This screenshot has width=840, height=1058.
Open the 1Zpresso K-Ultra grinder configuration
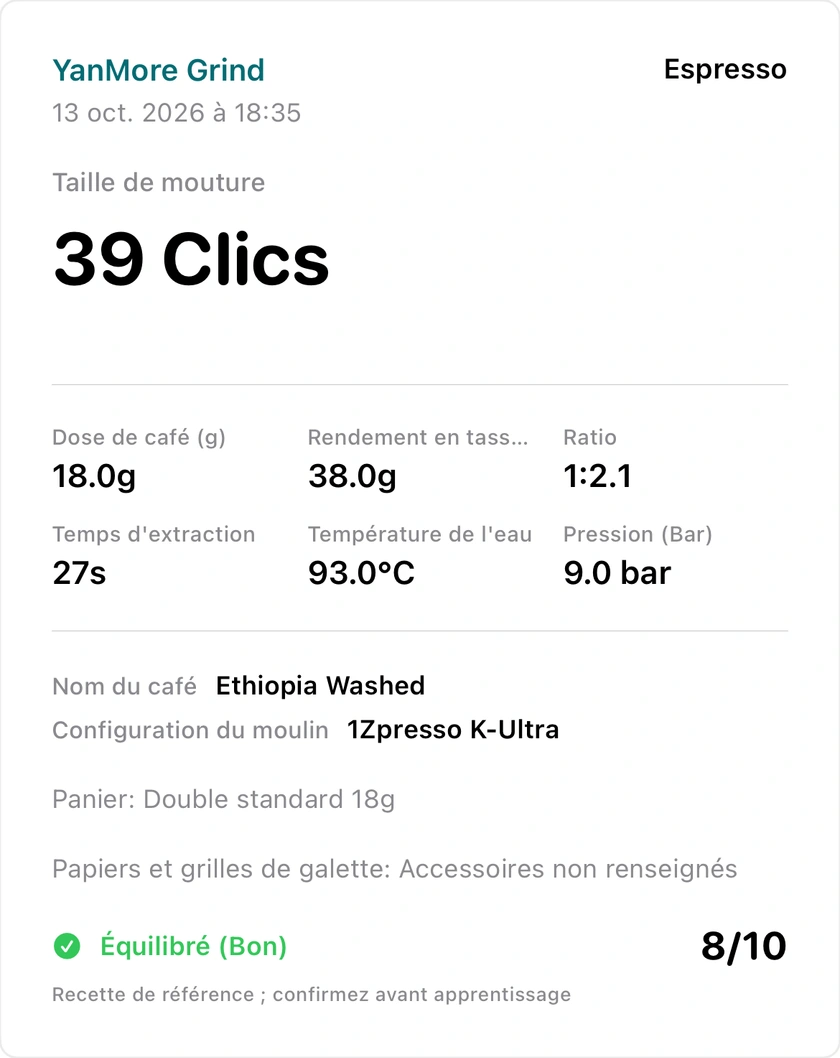[x=453, y=730]
